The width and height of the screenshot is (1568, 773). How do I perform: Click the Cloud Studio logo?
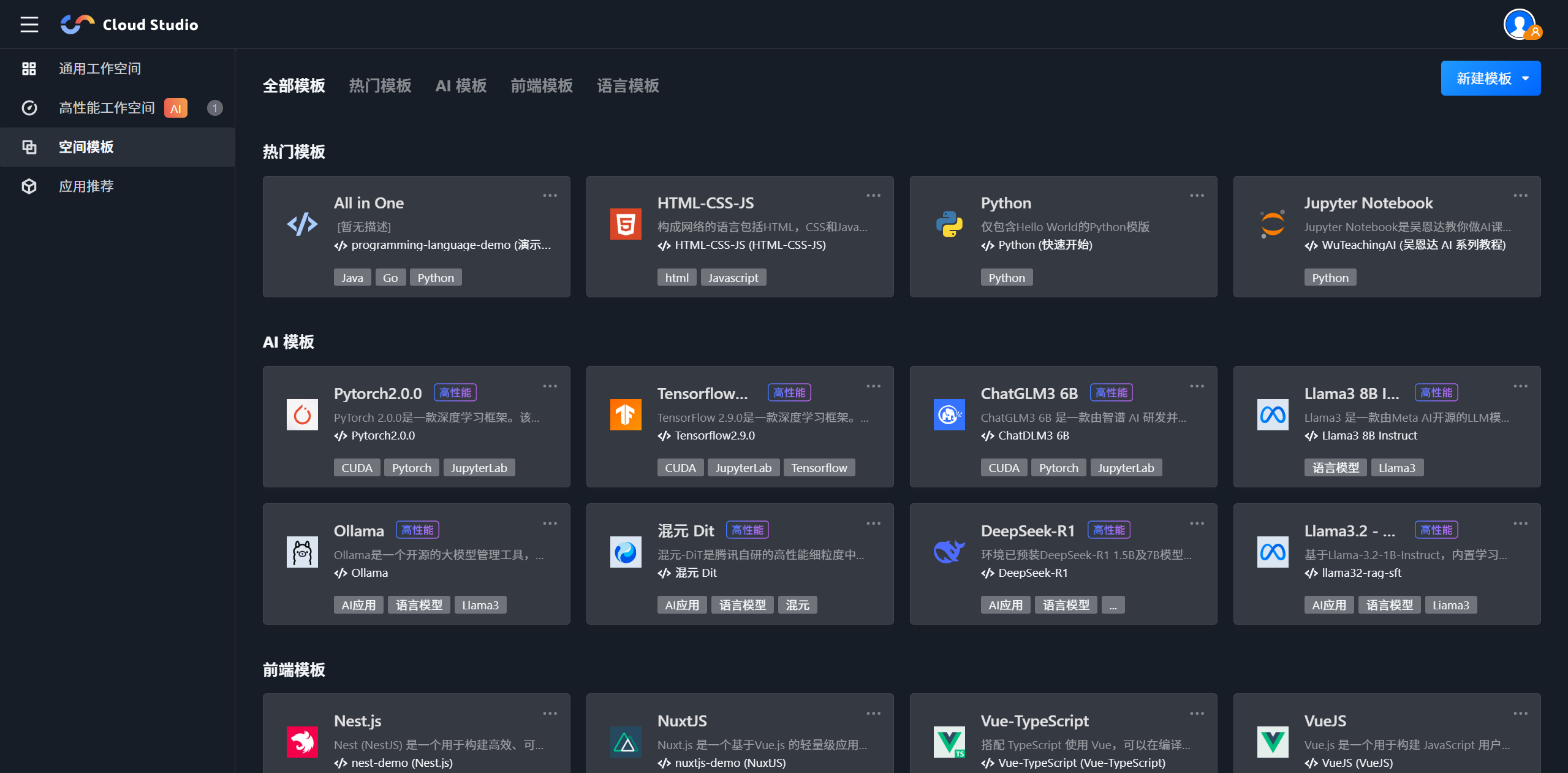click(129, 25)
